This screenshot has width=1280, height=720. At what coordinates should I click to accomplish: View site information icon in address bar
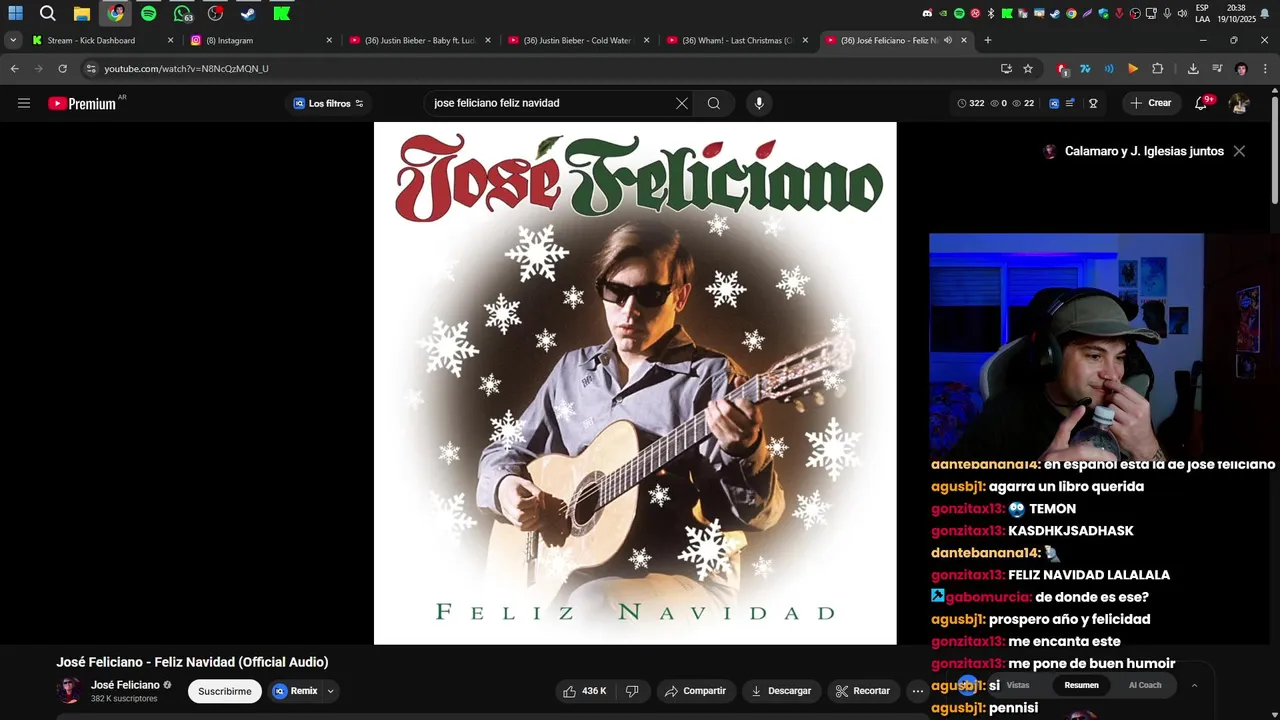click(91, 69)
